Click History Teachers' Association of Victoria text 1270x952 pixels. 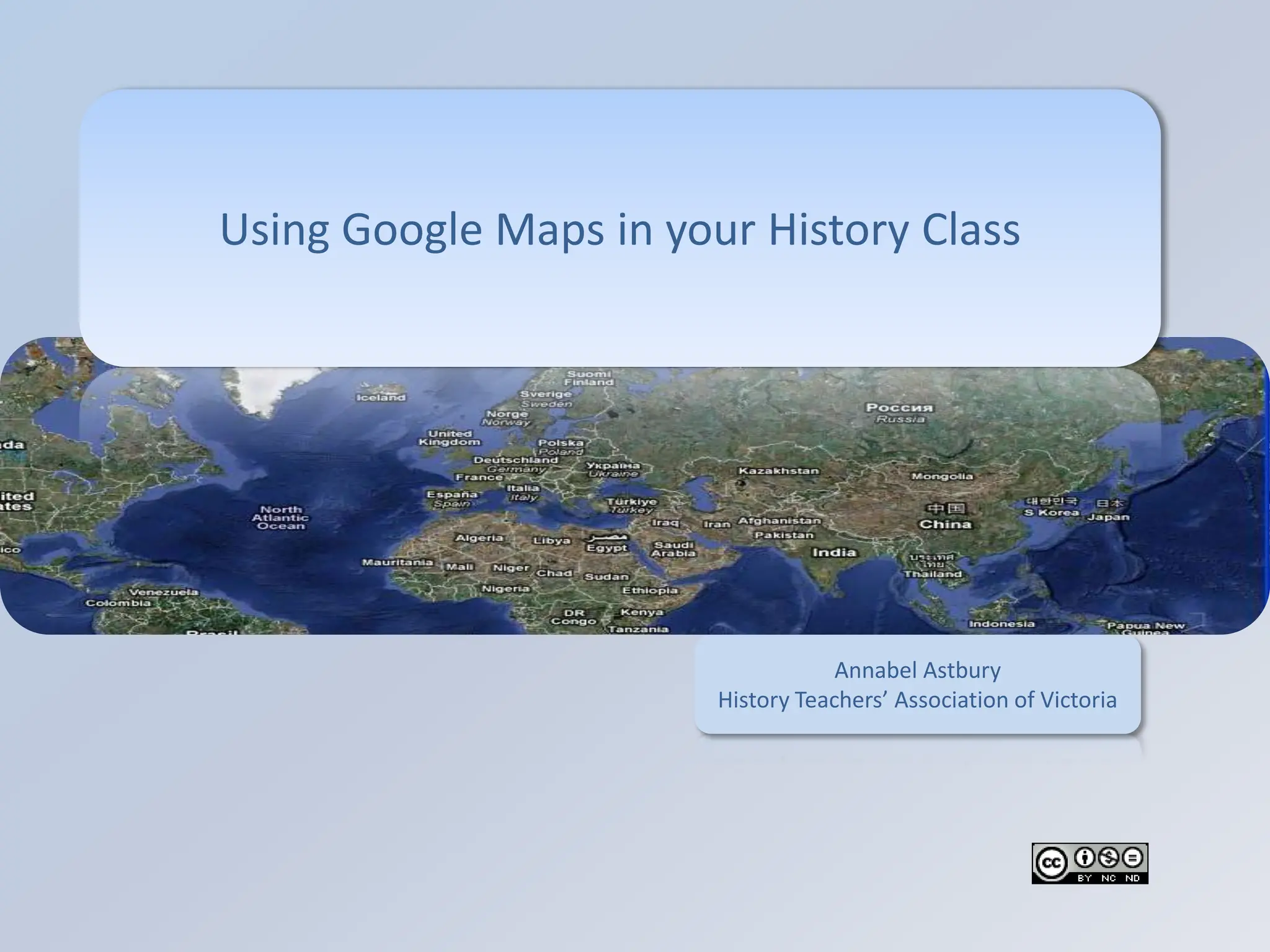tap(917, 700)
